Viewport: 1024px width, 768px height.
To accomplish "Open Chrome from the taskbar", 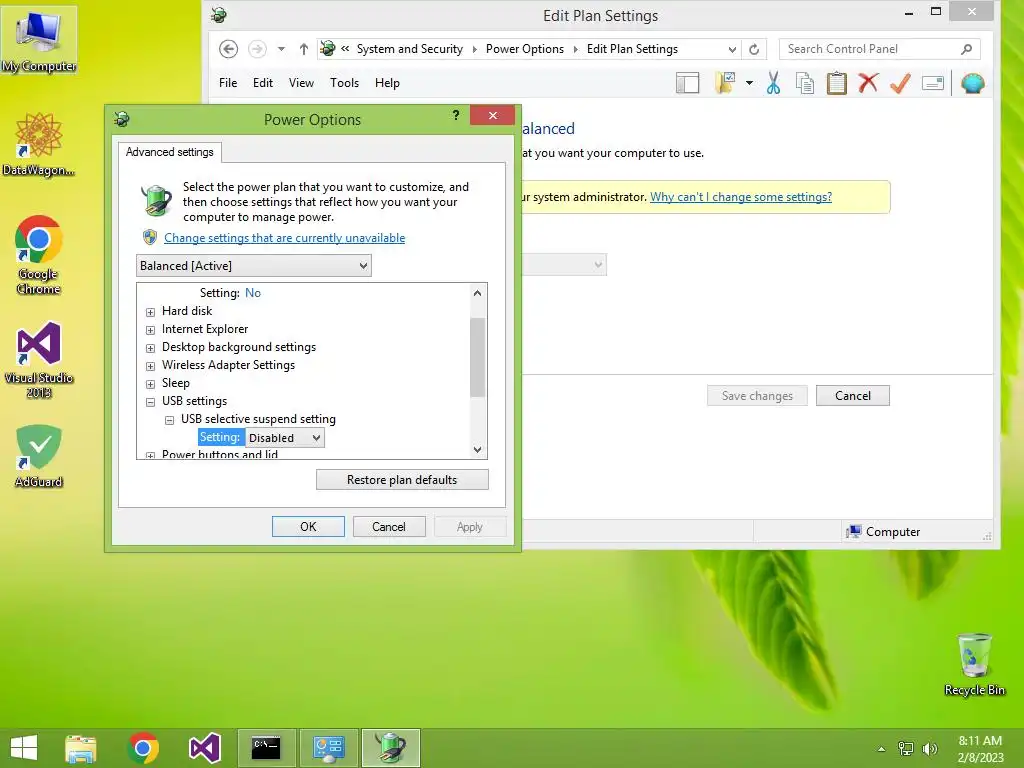I will tap(143, 748).
